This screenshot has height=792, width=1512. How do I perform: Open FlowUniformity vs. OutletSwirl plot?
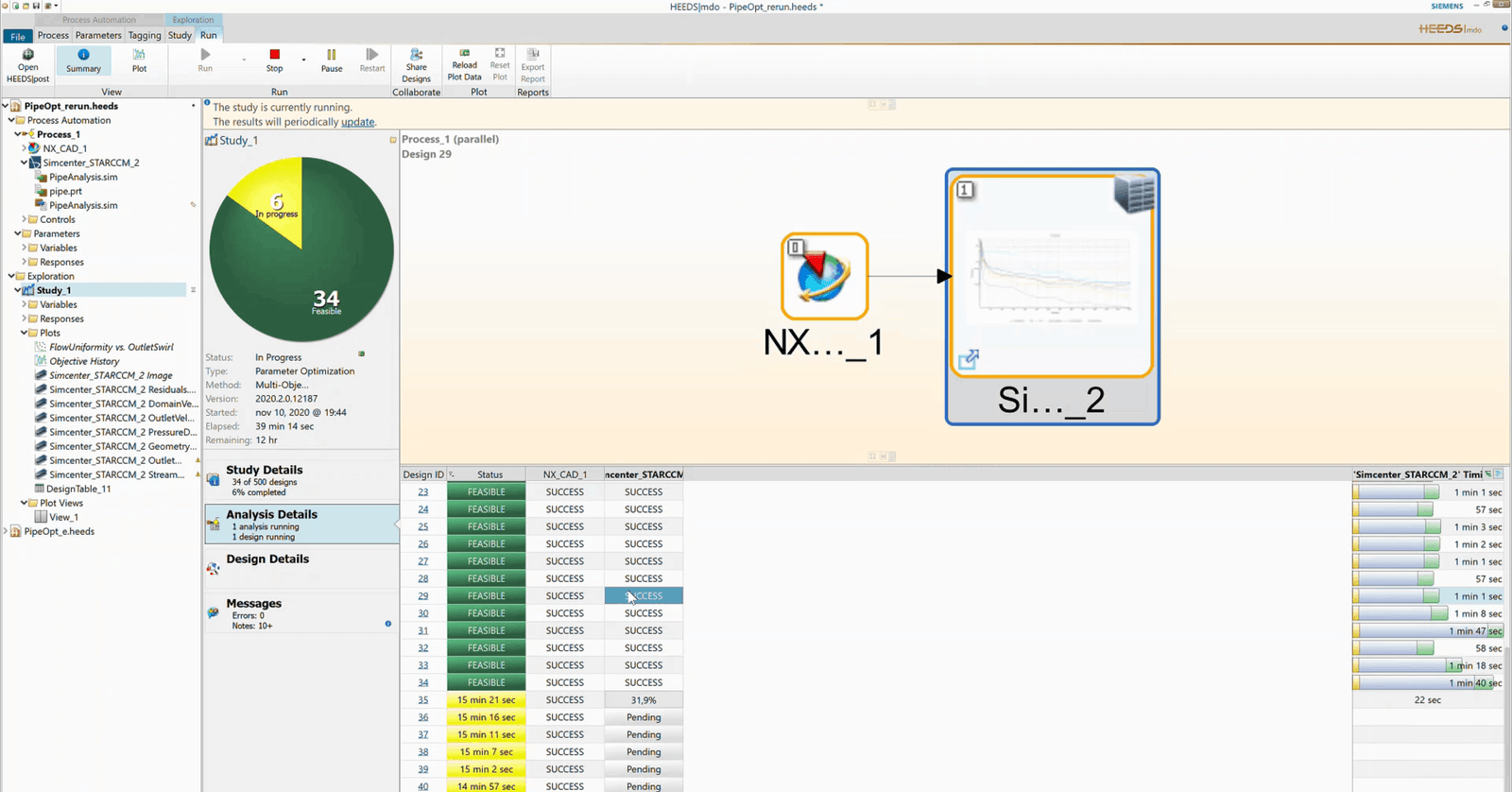(111, 347)
